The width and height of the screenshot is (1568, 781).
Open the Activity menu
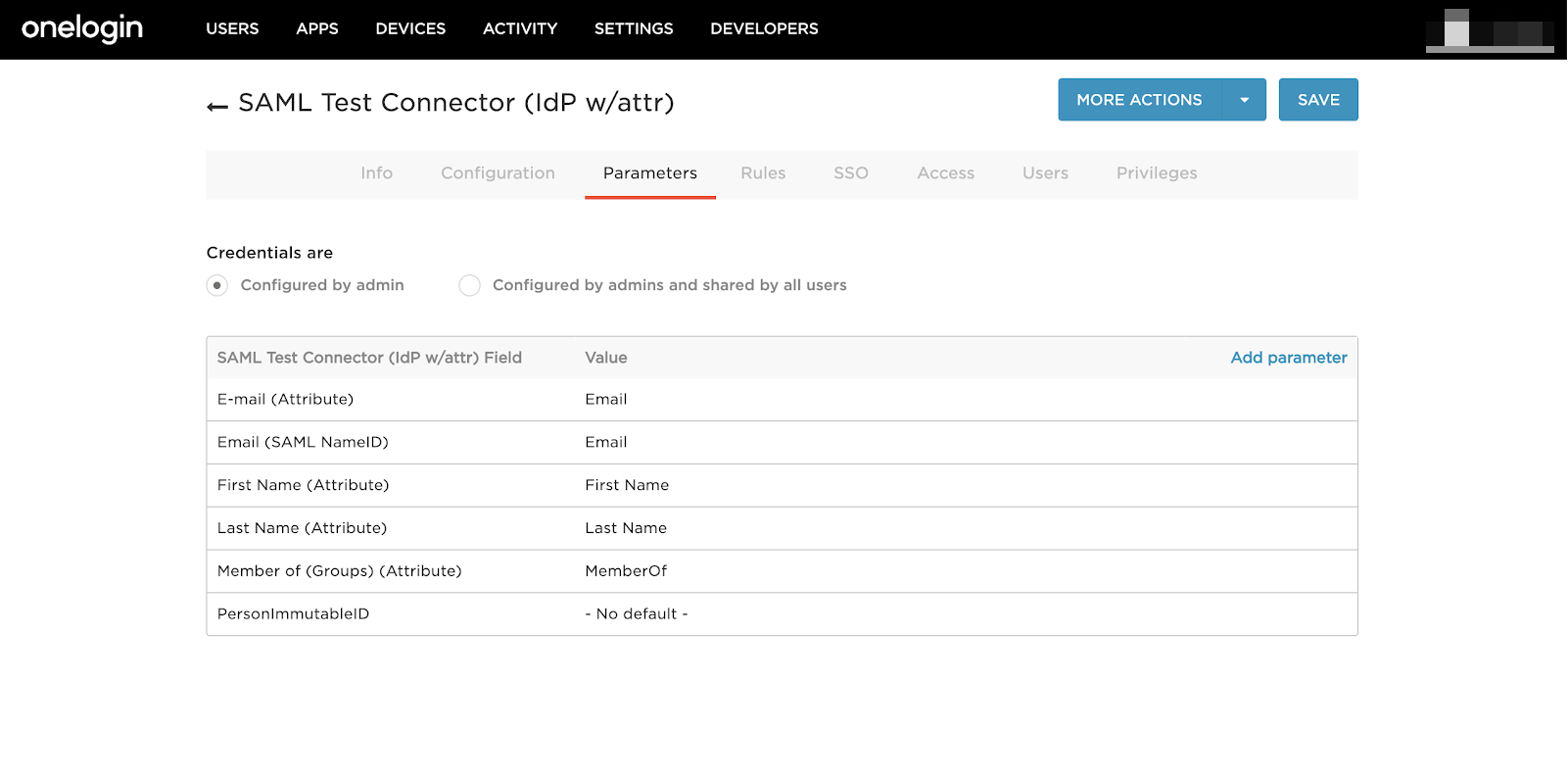[x=520, y=28]
